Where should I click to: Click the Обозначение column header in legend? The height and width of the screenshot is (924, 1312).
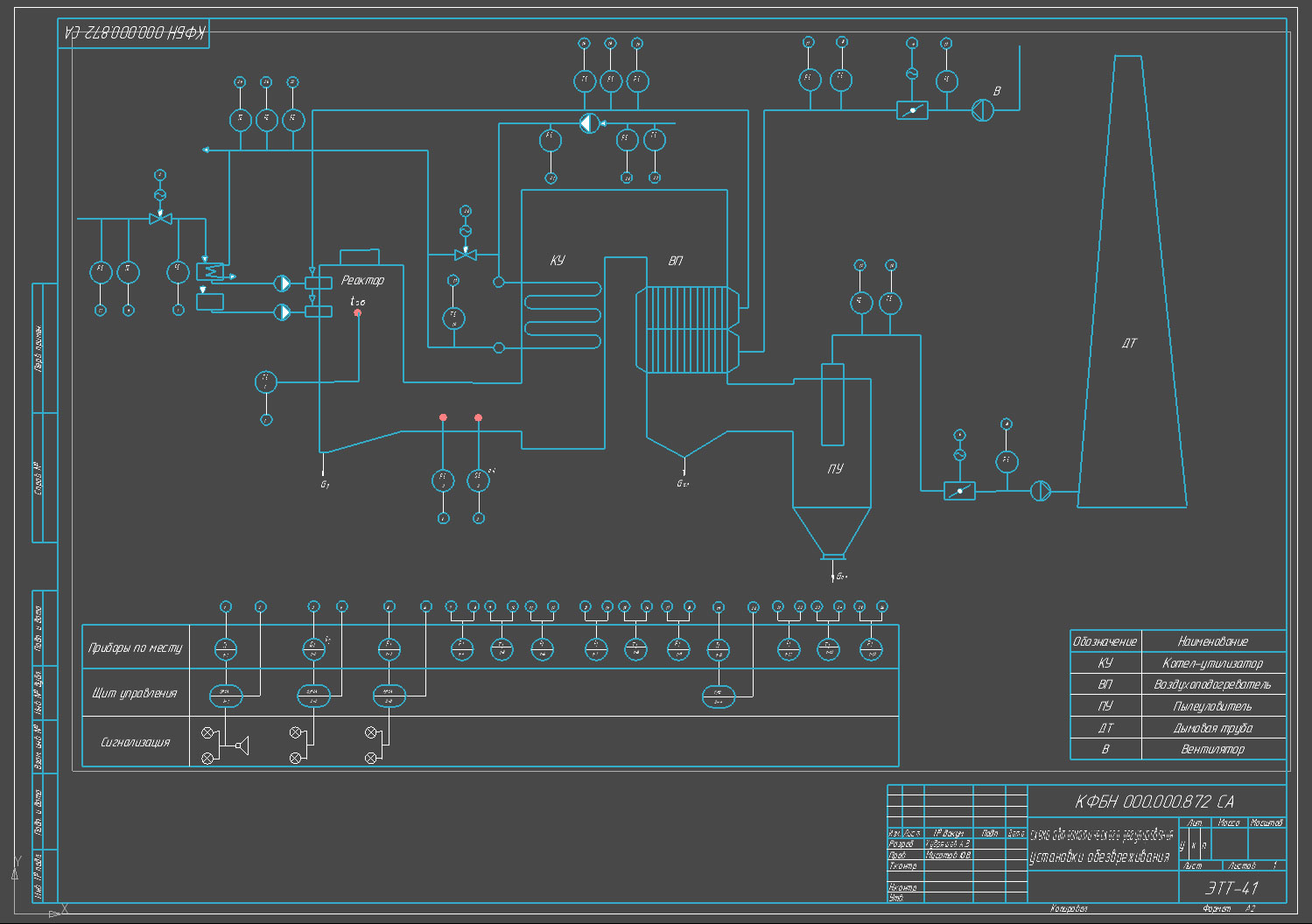tap(1105, 641)
